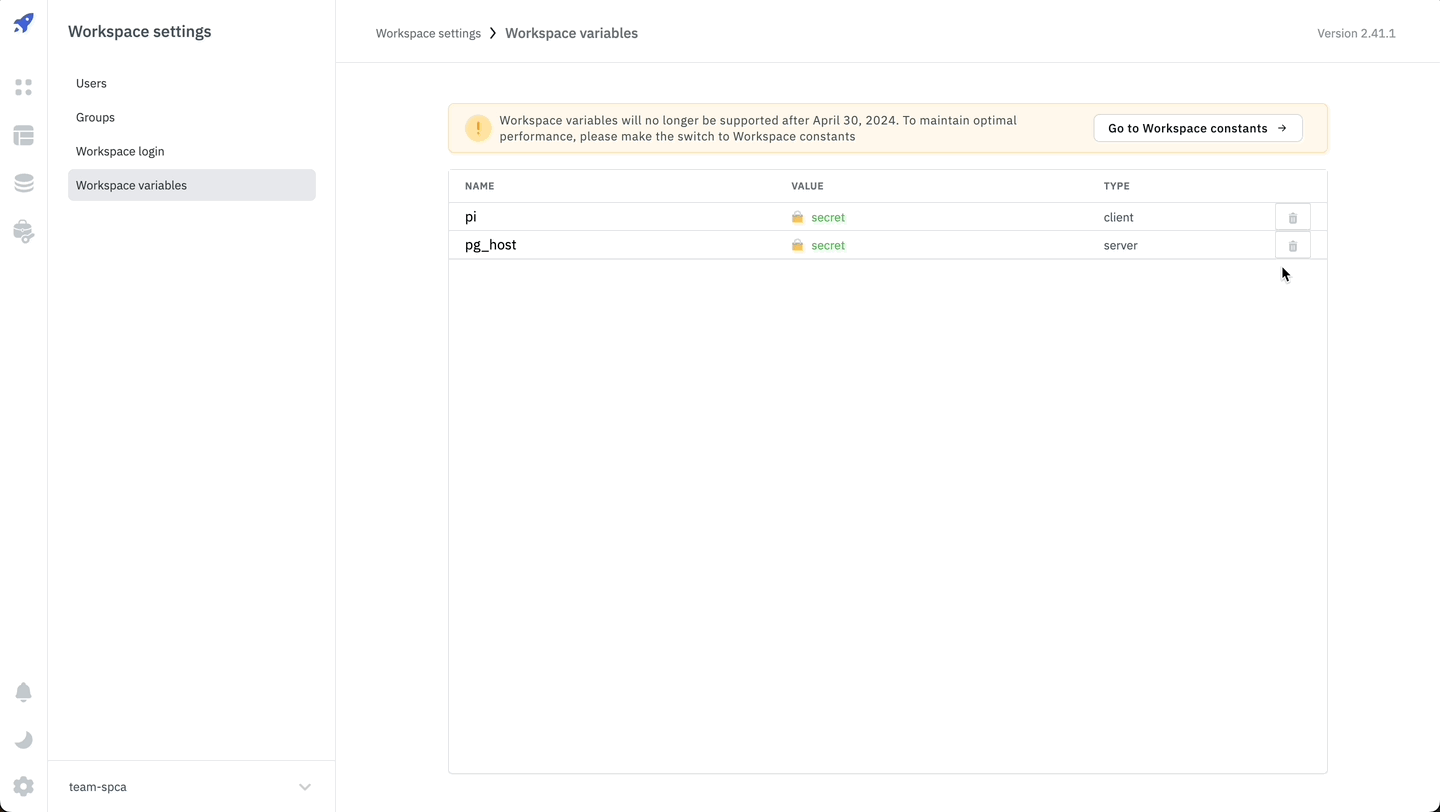
Task: Click Go to Workspace constants button
Action: point(1197,128)
